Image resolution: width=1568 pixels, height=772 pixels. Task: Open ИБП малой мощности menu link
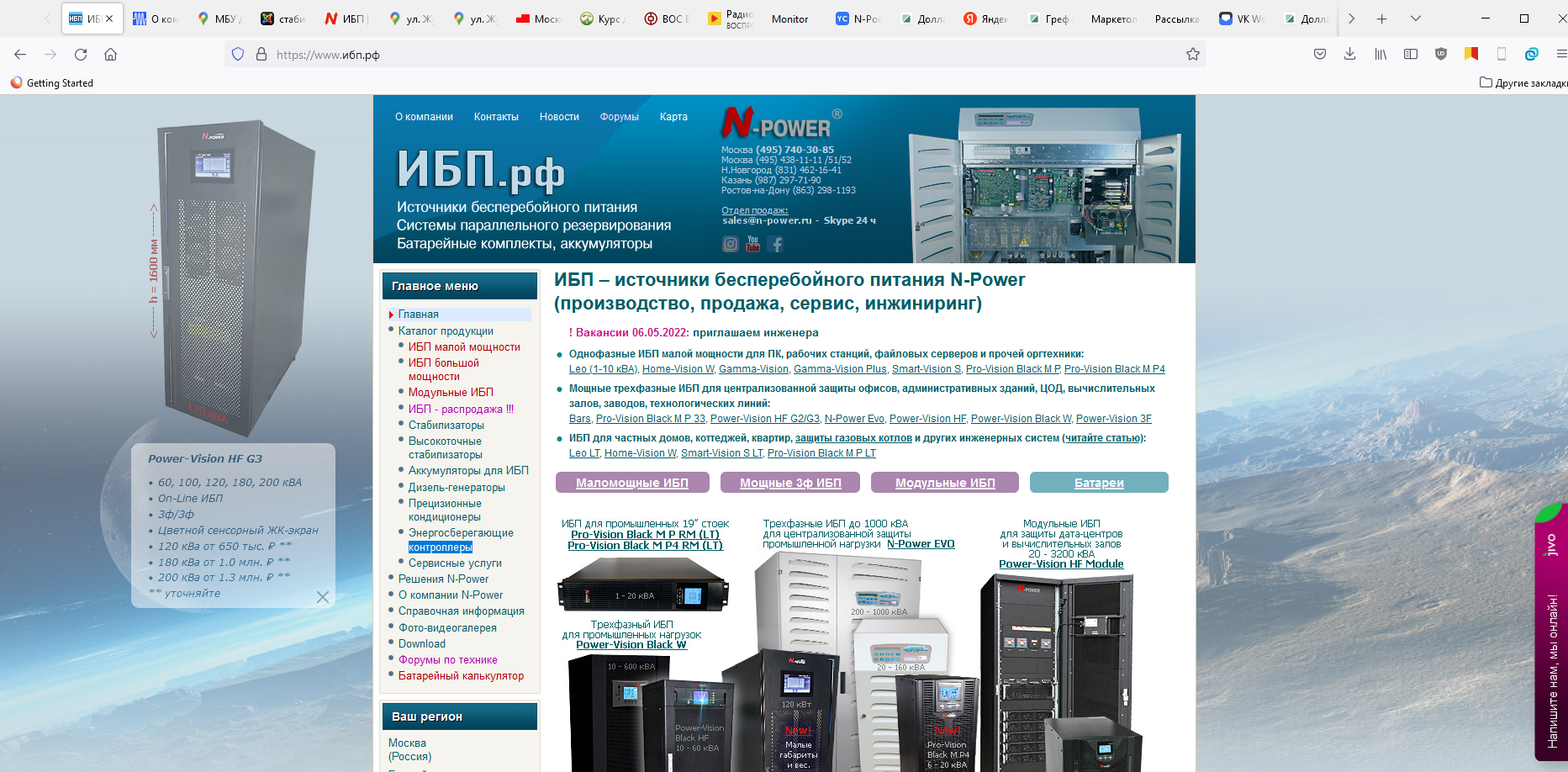pos(464,347)
